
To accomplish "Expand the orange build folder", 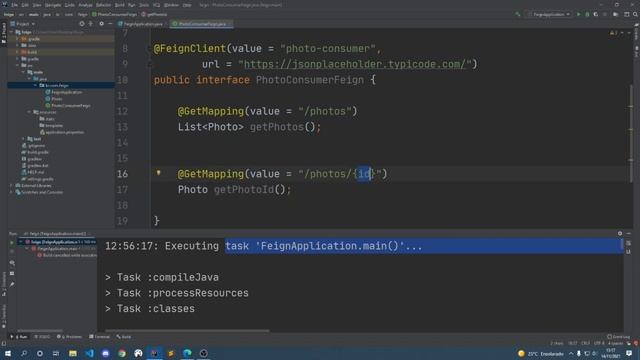I will pos(18,52).
